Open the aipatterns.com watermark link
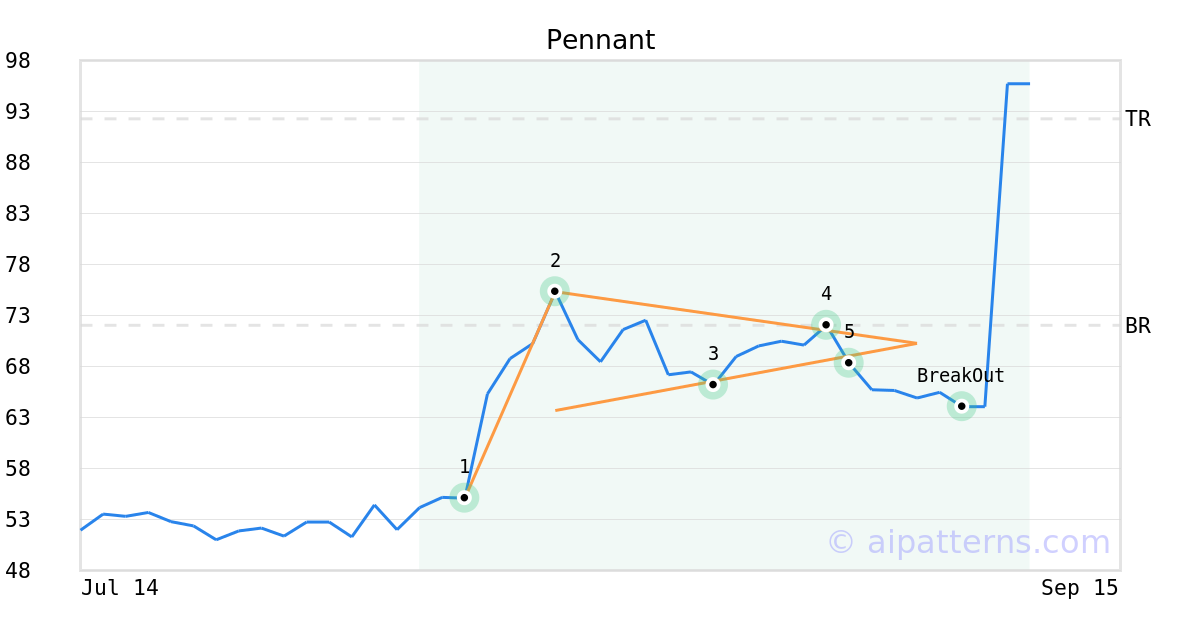The image size is (1200, 630). tap(968, 542)
